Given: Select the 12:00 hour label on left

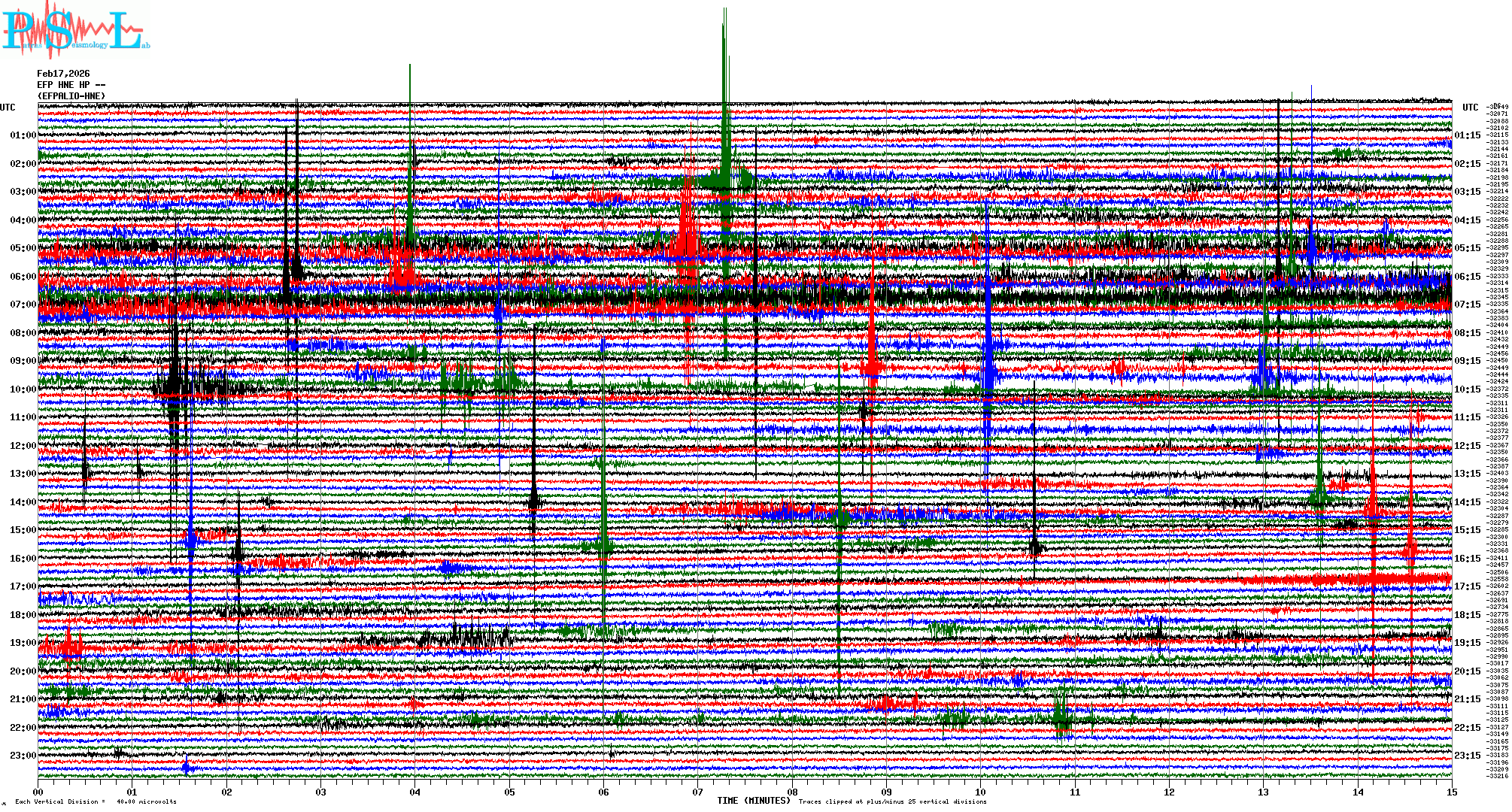Looking at the screenshot, I should 23,446.
